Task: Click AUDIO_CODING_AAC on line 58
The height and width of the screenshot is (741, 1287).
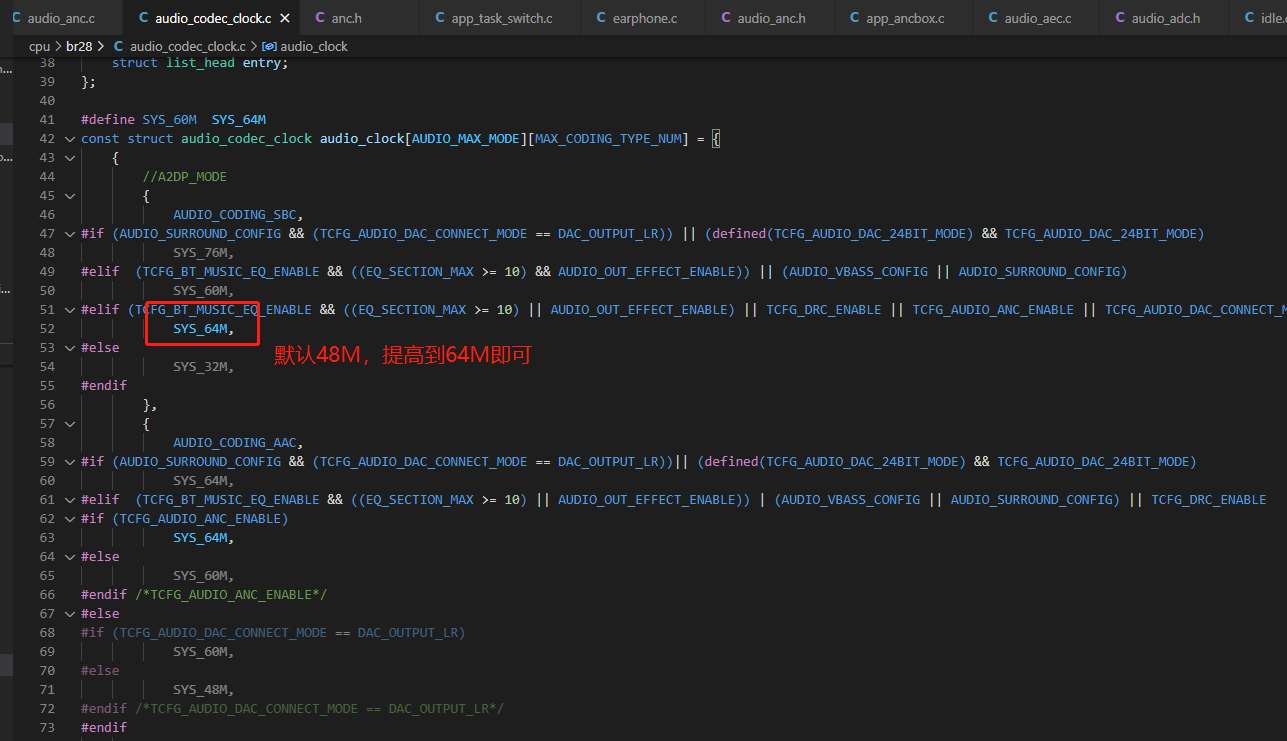Action: tap(235, 443)
